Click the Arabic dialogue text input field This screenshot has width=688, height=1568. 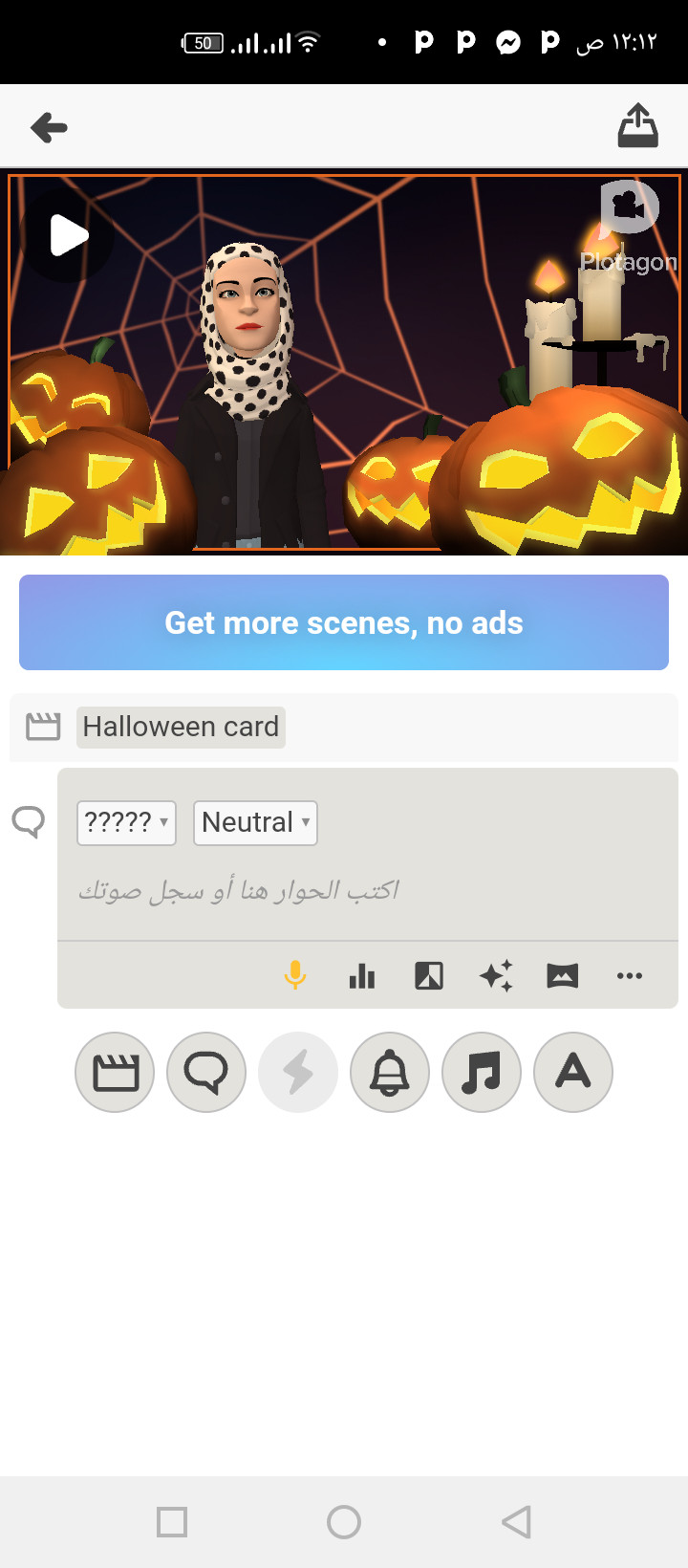(x=368, y=891)
